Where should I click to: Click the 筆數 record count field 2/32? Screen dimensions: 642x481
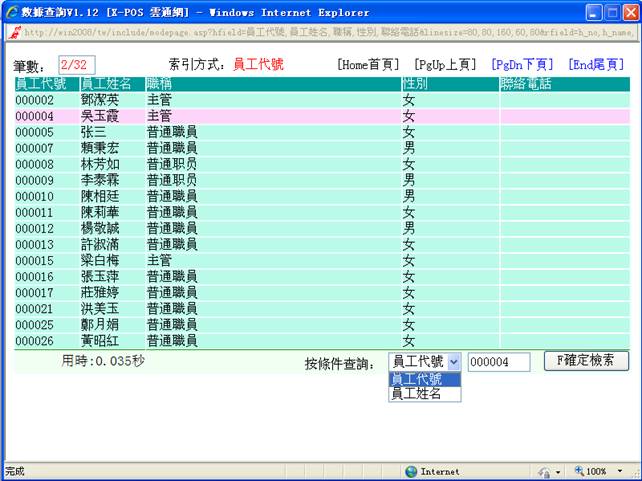76,65
